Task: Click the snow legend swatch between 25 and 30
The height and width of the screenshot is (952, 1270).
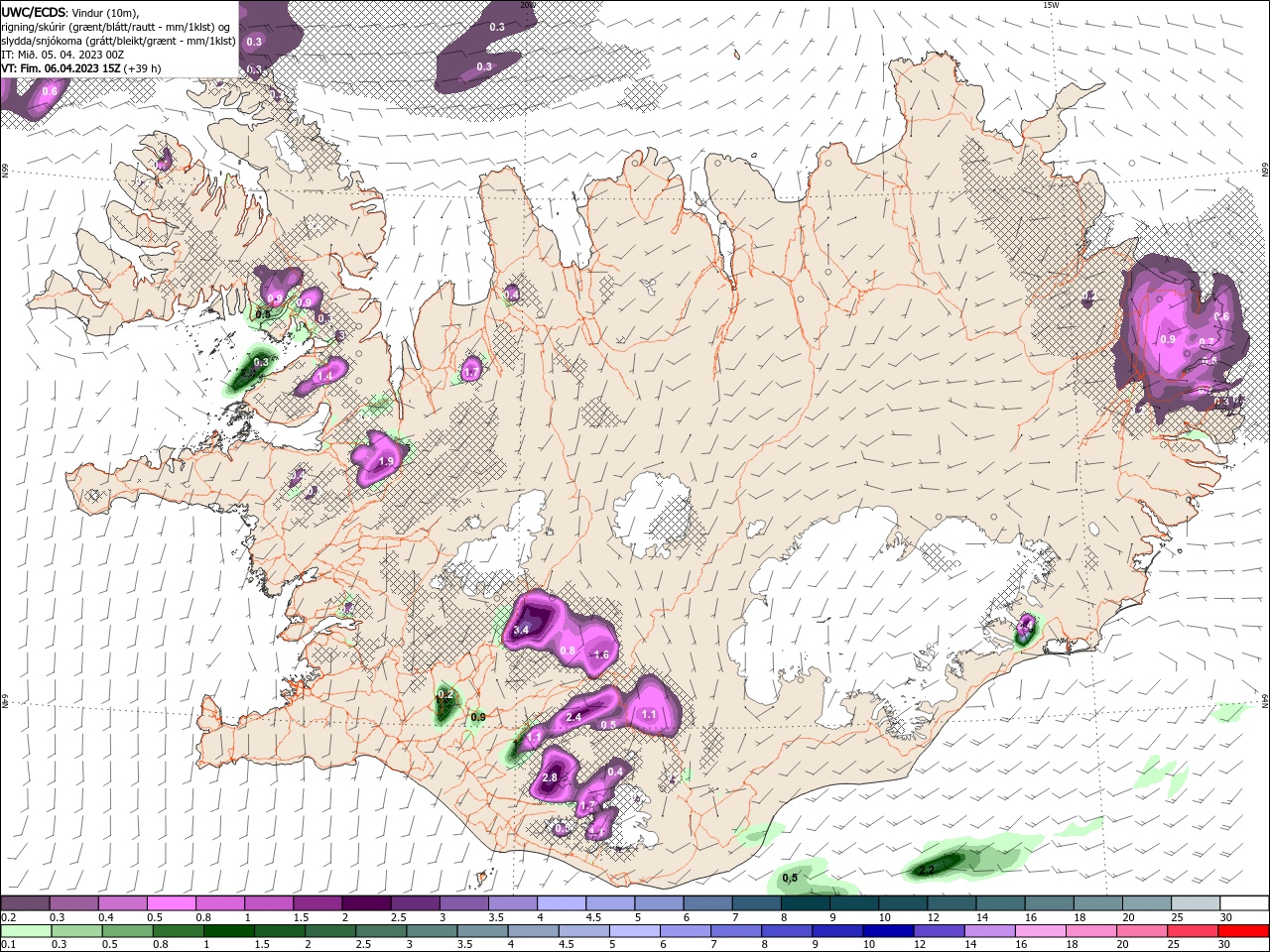Action: 1196,903
